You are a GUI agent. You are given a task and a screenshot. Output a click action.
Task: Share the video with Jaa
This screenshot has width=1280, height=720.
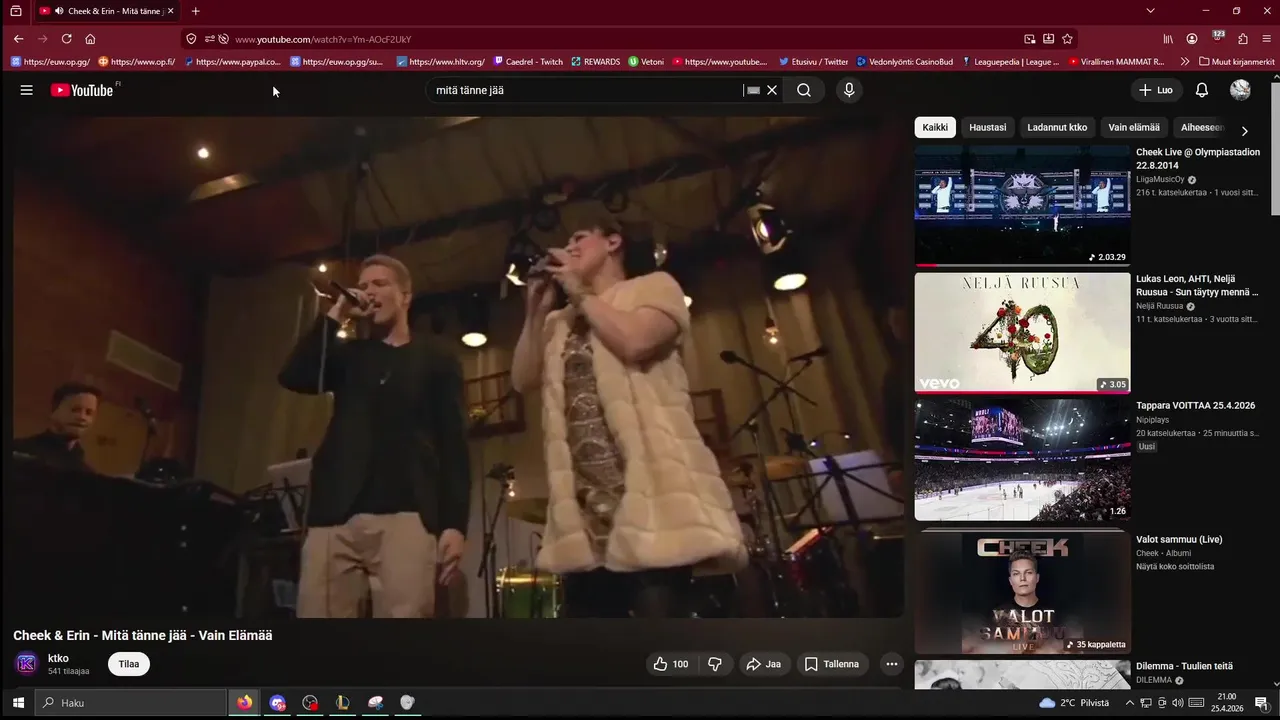coord(764,664)
